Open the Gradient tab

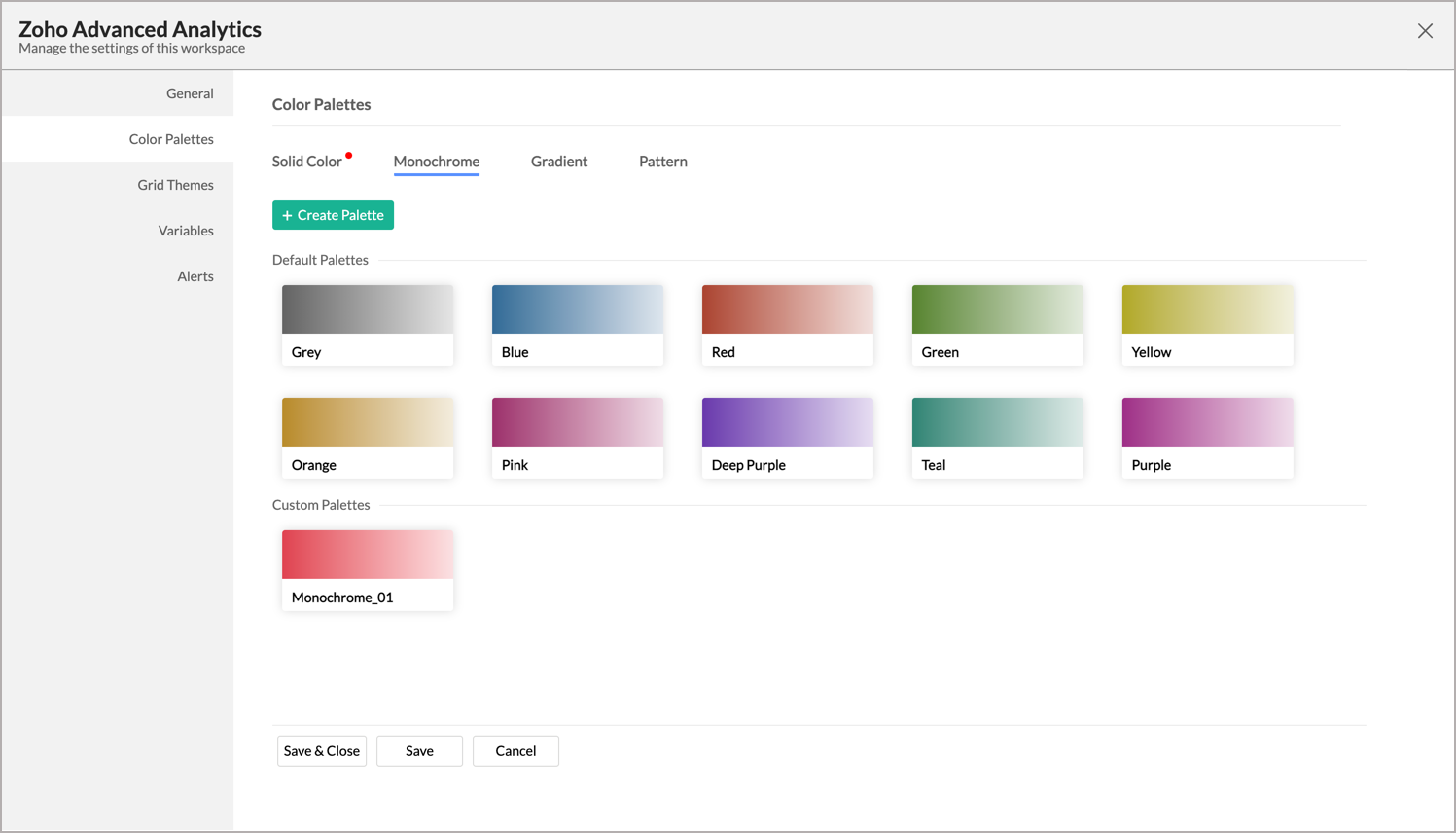coord(559,162)
